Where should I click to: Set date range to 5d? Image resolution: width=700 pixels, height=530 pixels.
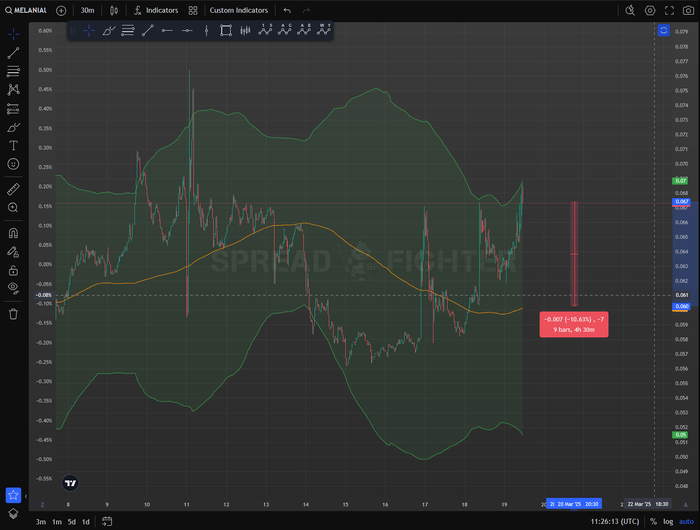pyautogui.click(x=71, y=522)
